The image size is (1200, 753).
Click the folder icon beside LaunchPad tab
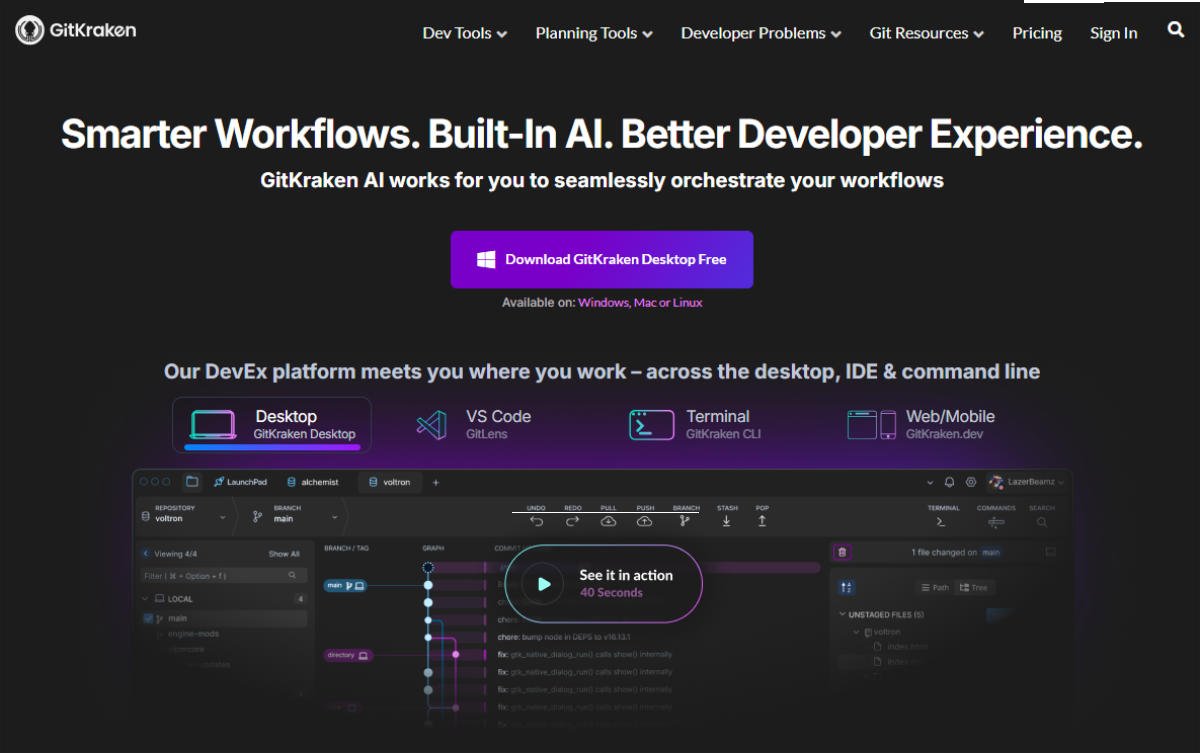[x=192, y=482]
